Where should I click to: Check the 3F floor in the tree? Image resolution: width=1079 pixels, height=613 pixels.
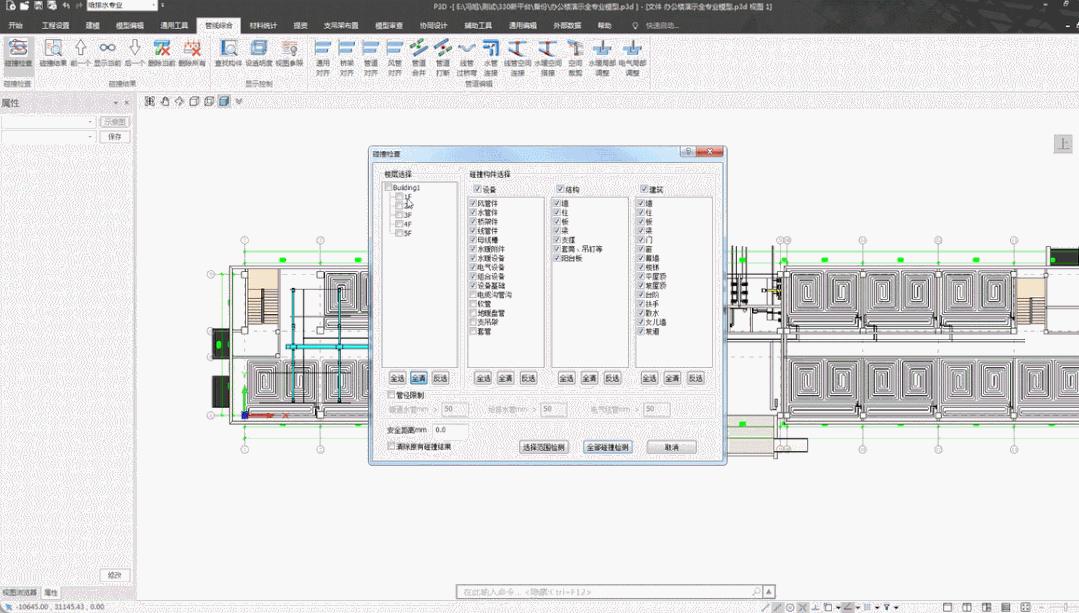point(400,215)
